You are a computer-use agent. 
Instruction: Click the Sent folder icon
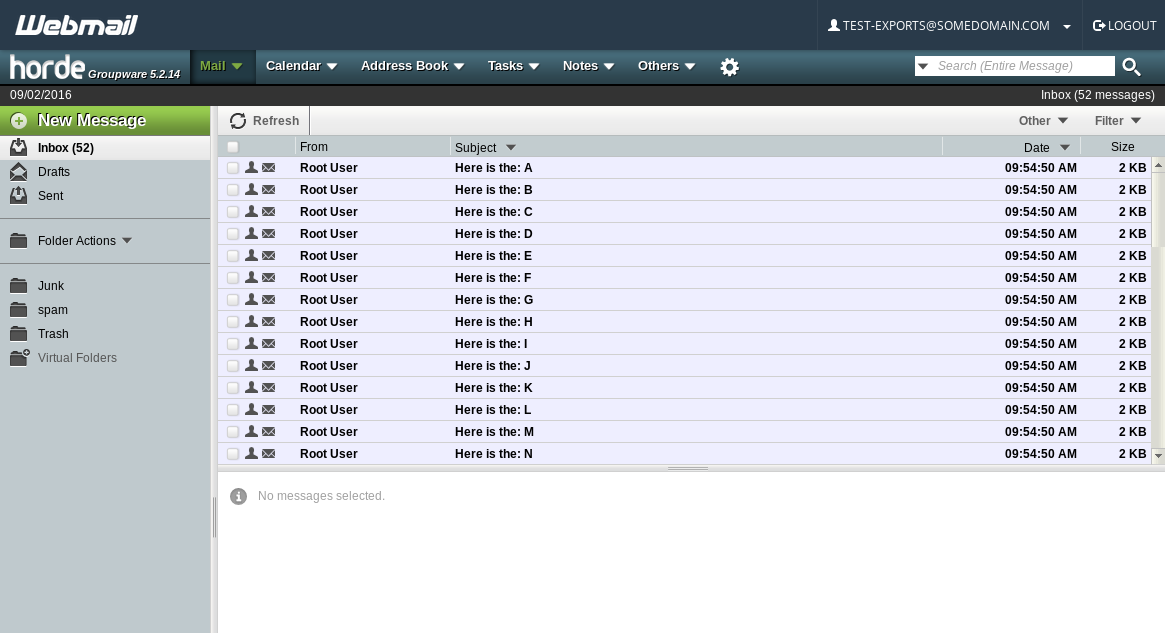[x=19, y=195]
